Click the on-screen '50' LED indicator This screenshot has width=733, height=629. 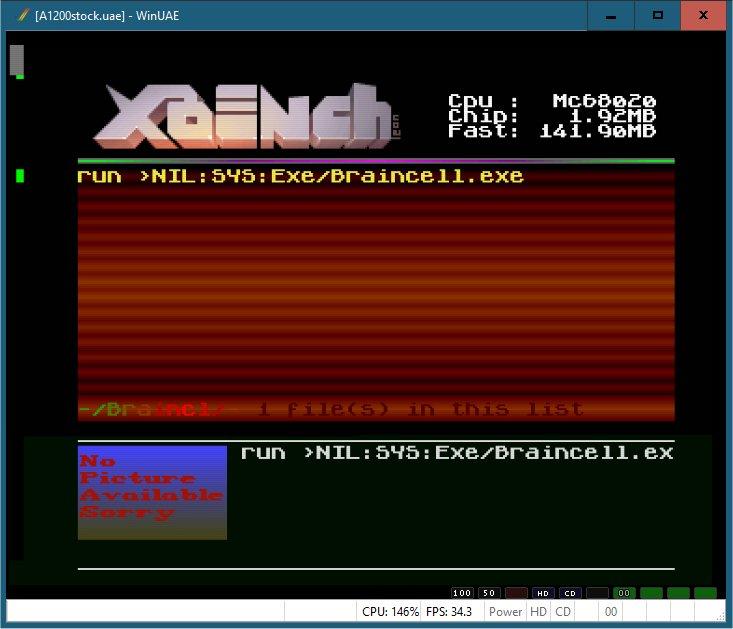[x=489, y=593]
